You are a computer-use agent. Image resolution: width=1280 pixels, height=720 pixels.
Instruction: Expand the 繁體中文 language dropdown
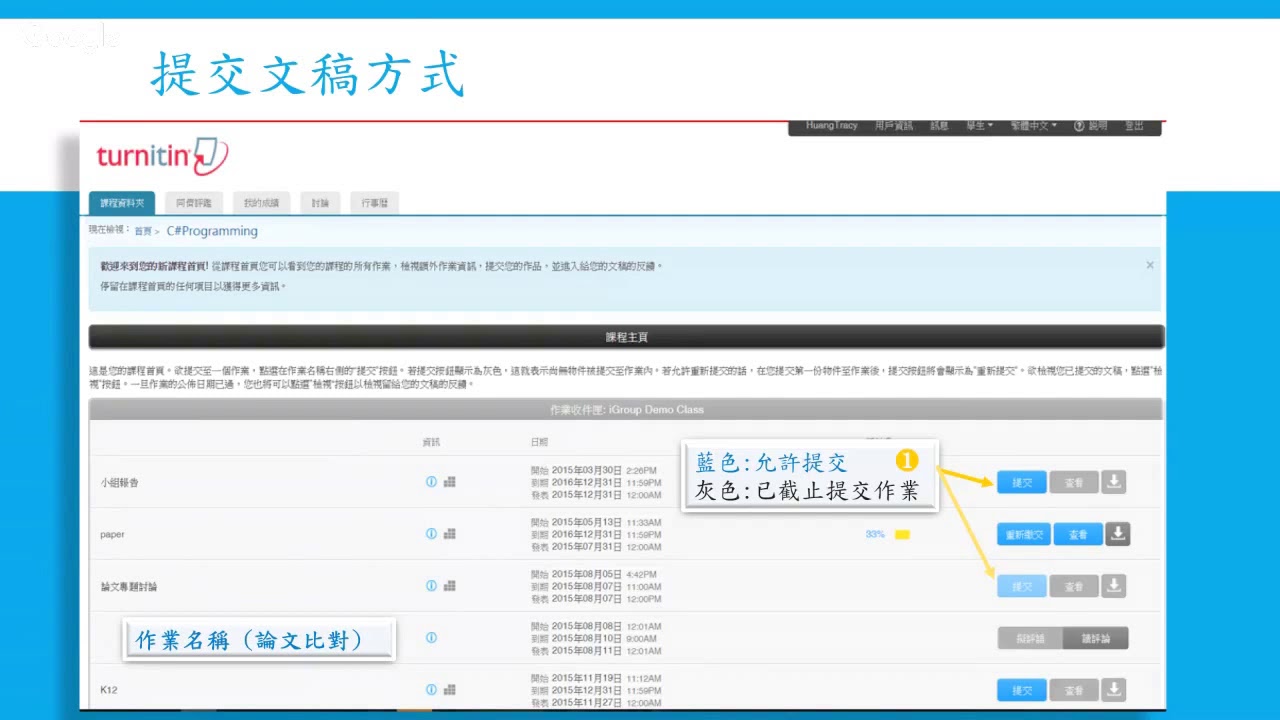(1033, 126)
